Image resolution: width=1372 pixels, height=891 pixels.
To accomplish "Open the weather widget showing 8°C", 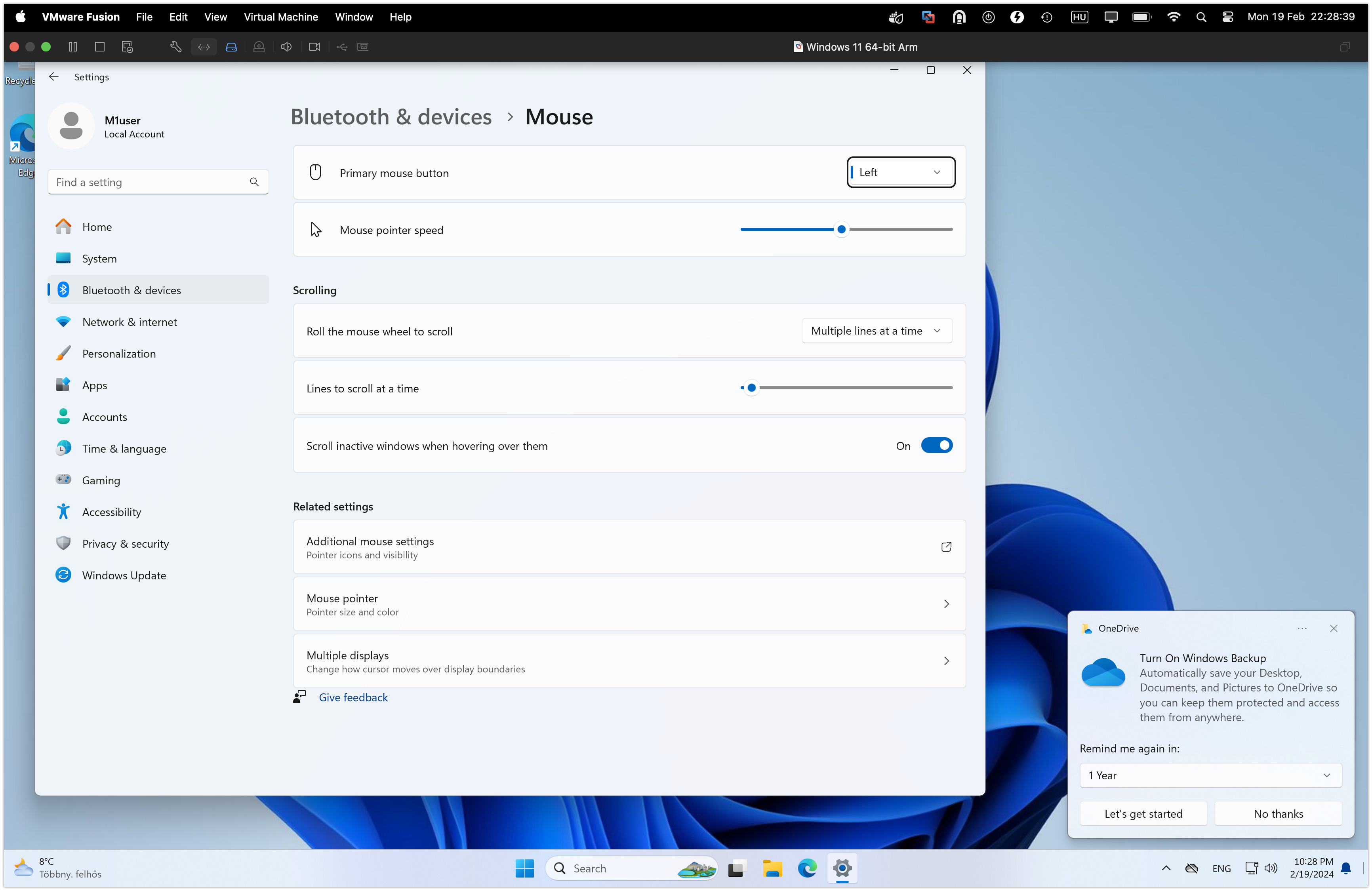I will click(x=58, y=868).
